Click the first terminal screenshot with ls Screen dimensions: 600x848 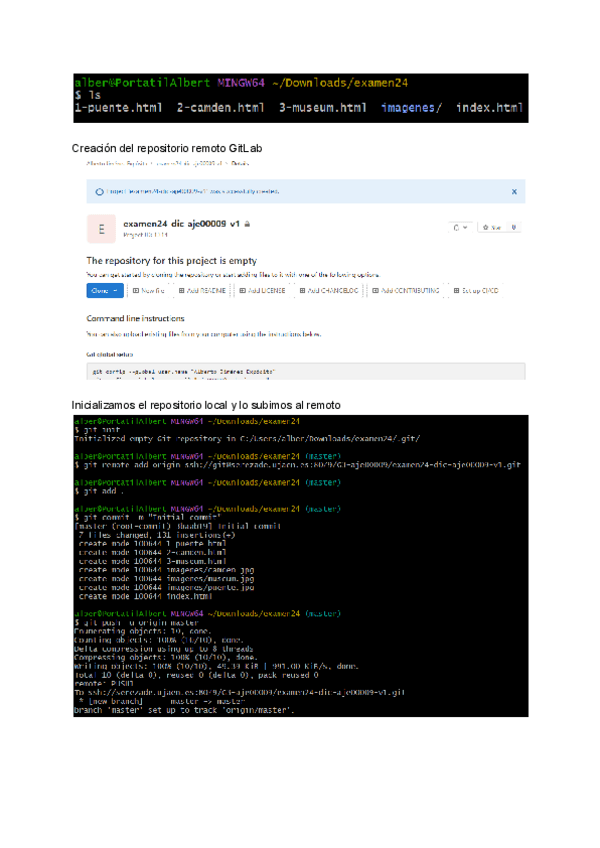(x=300, y=97)
